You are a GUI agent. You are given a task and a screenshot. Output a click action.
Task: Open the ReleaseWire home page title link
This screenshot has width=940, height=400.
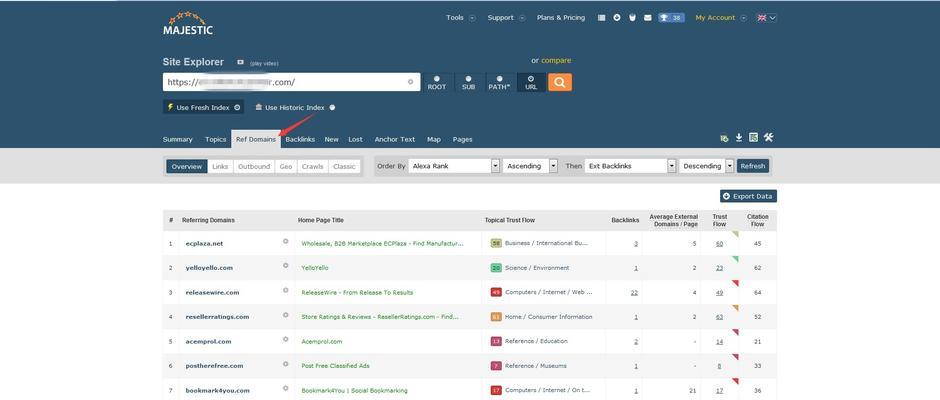tap(357, 293)
